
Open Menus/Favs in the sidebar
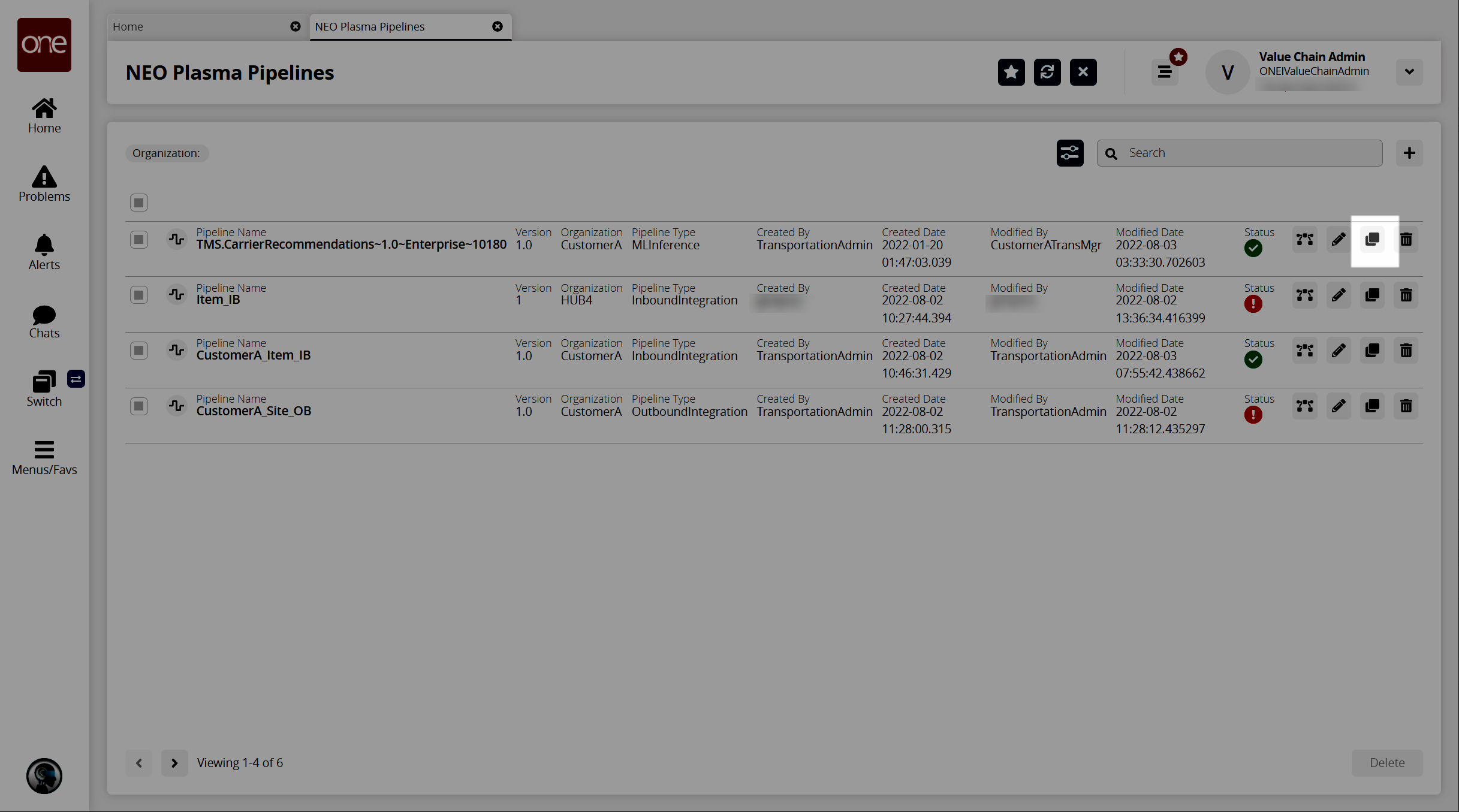(x=44, y=458)
